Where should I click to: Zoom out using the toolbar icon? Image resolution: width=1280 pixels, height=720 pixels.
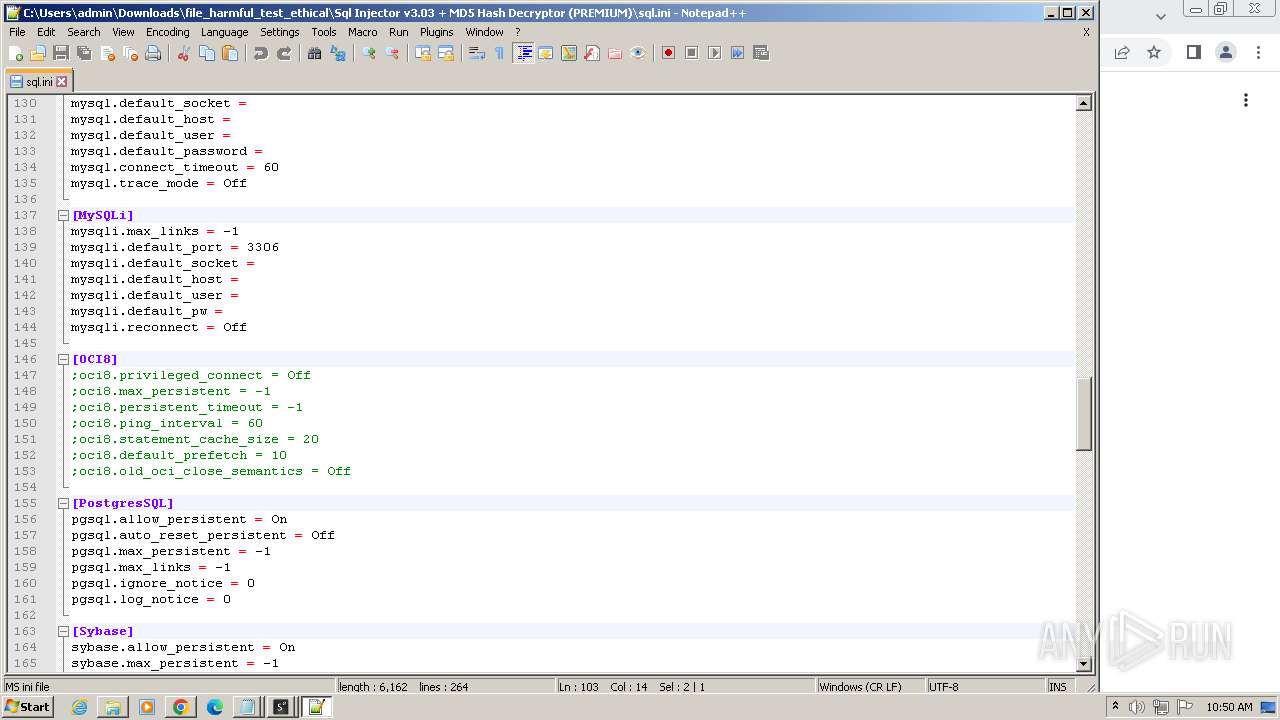392,53
